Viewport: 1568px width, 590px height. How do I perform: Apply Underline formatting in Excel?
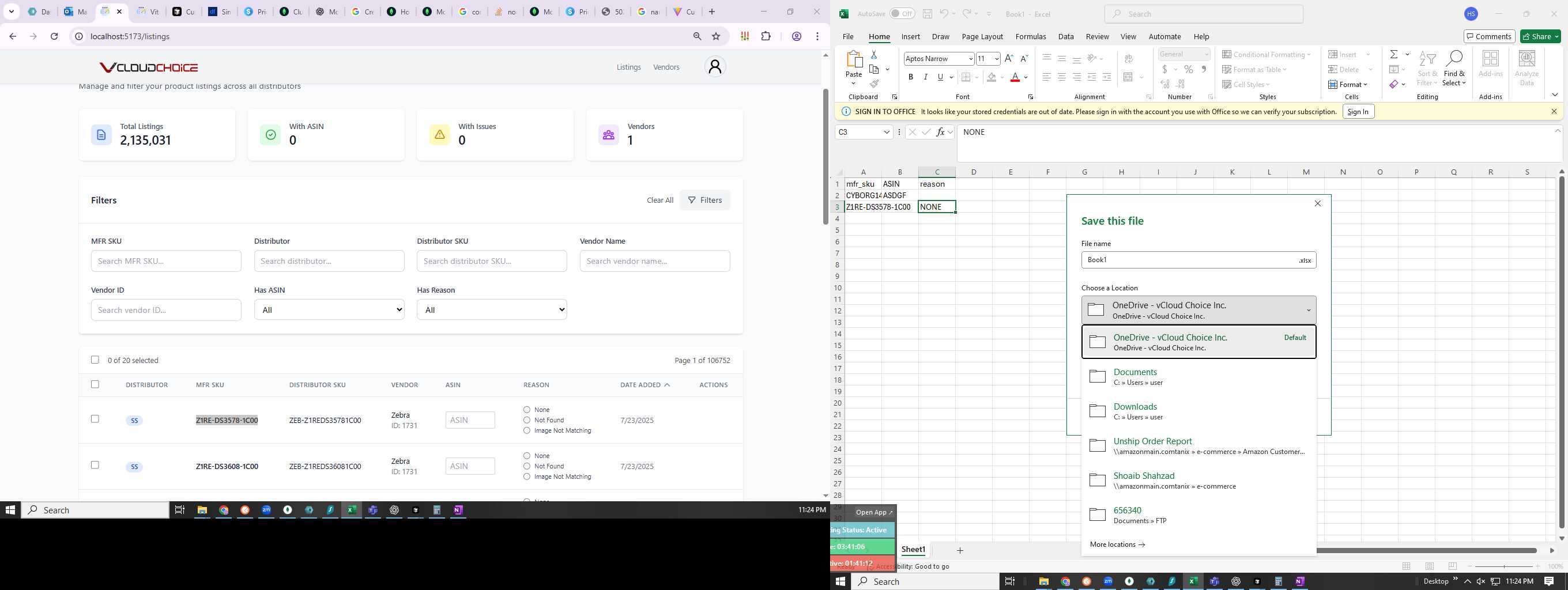click(x=940, y=77)
